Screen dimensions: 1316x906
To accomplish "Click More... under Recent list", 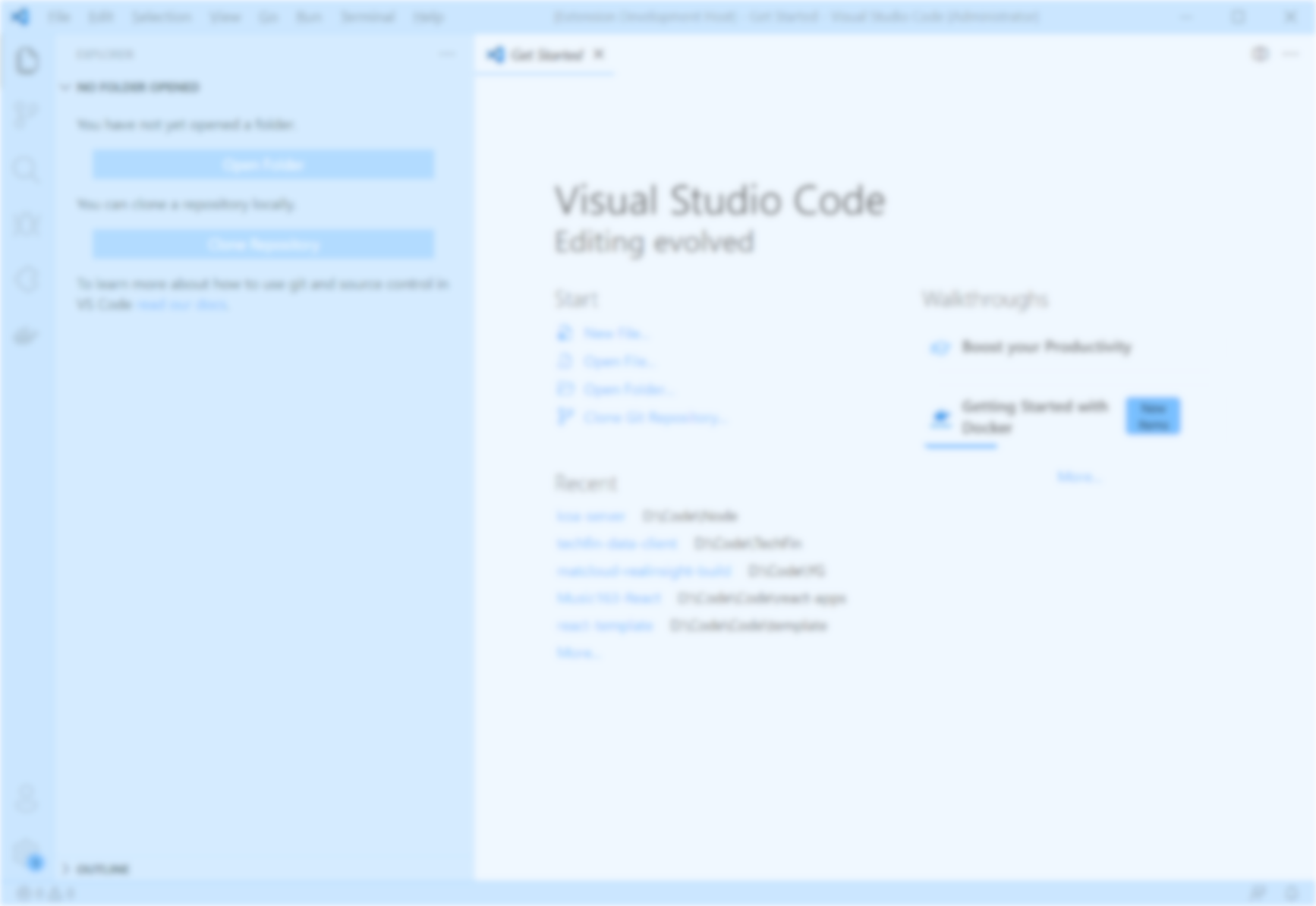I will [578, 653].
